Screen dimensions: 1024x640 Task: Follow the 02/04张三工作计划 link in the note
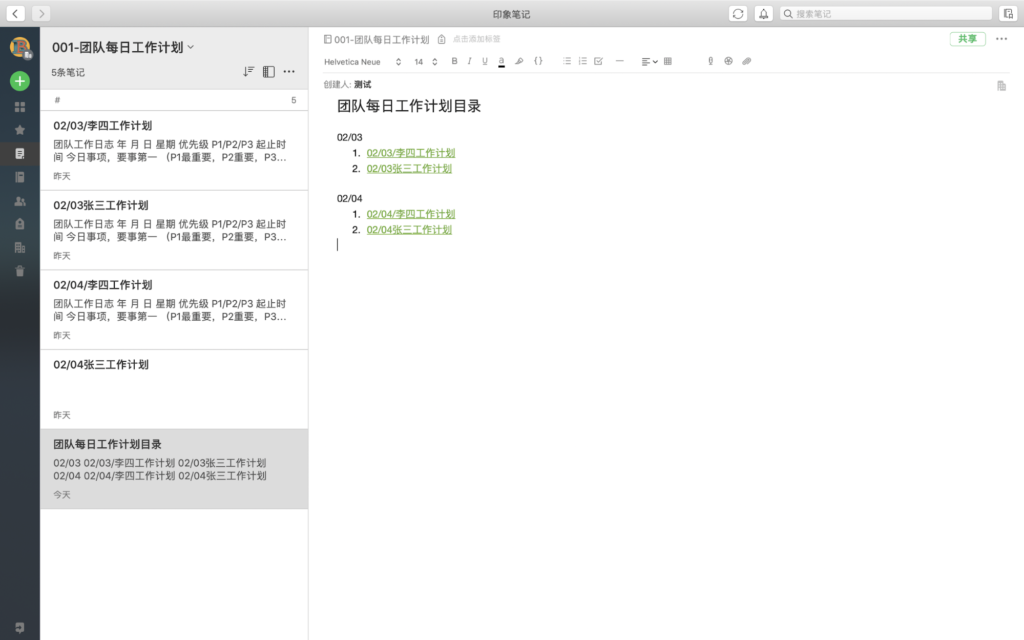pos(409,229)
